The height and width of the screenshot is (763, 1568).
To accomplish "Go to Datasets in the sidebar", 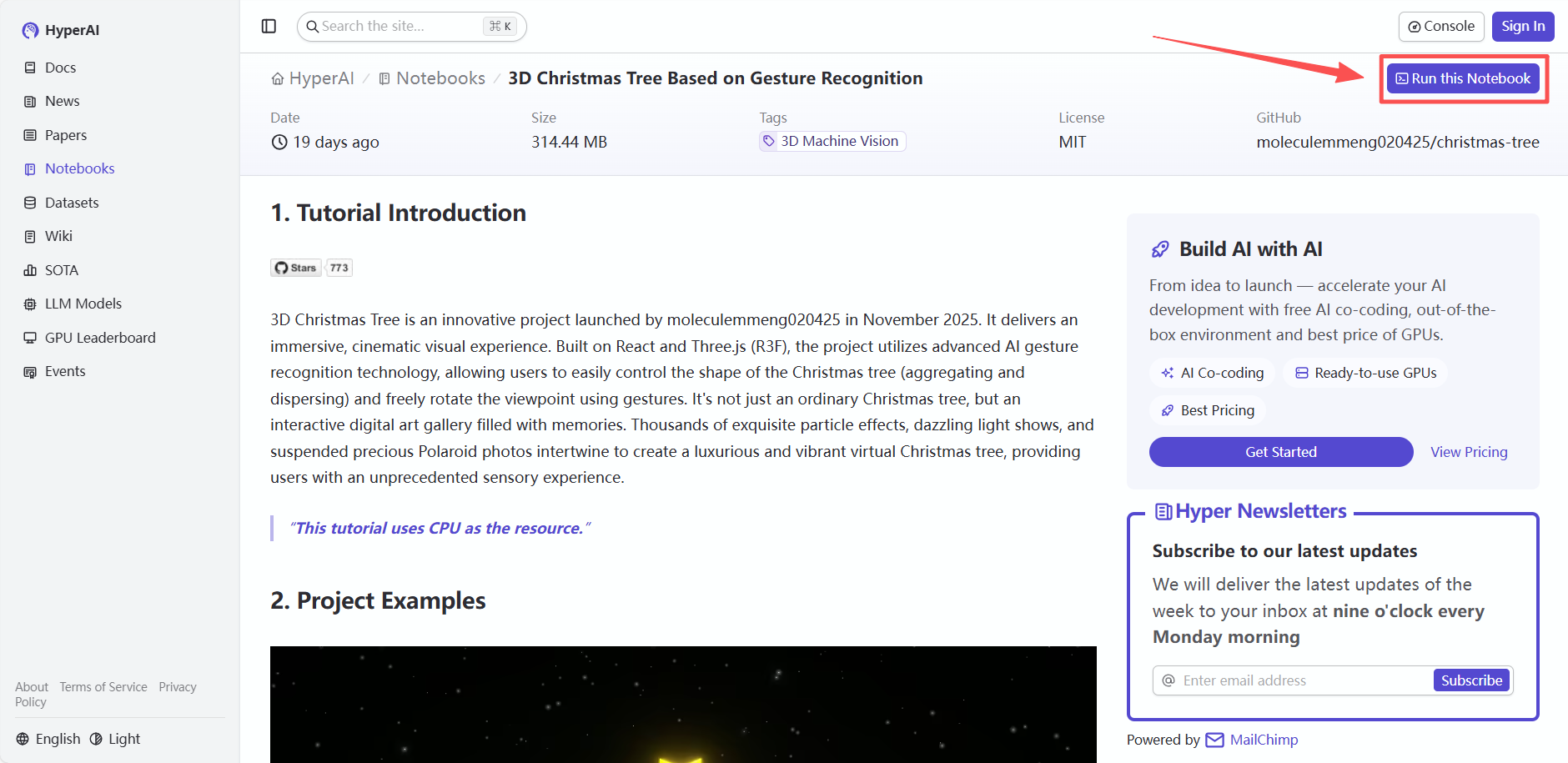I will [x=72, y=203].
